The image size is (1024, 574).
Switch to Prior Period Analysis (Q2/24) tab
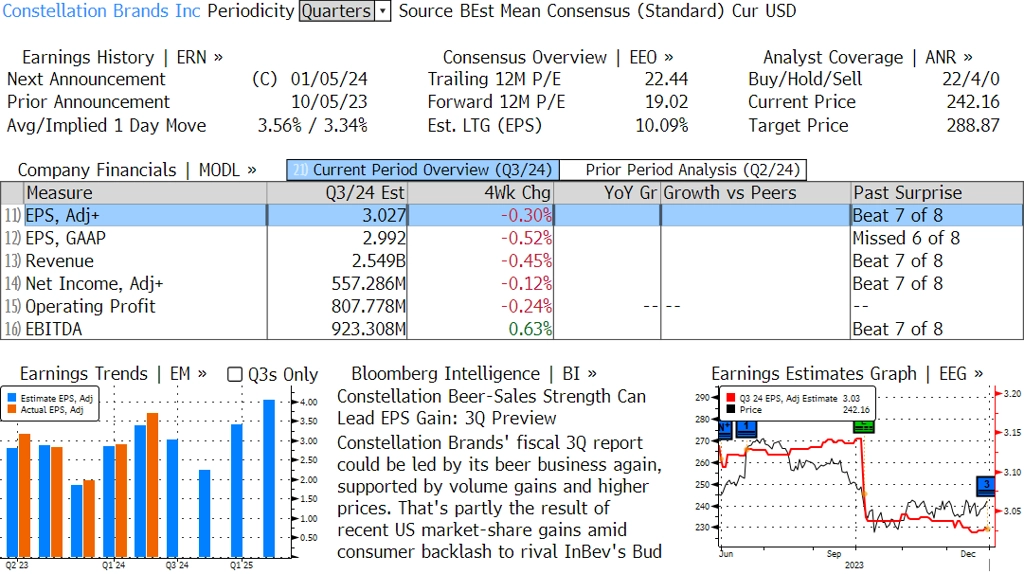[x=683, y=170]
